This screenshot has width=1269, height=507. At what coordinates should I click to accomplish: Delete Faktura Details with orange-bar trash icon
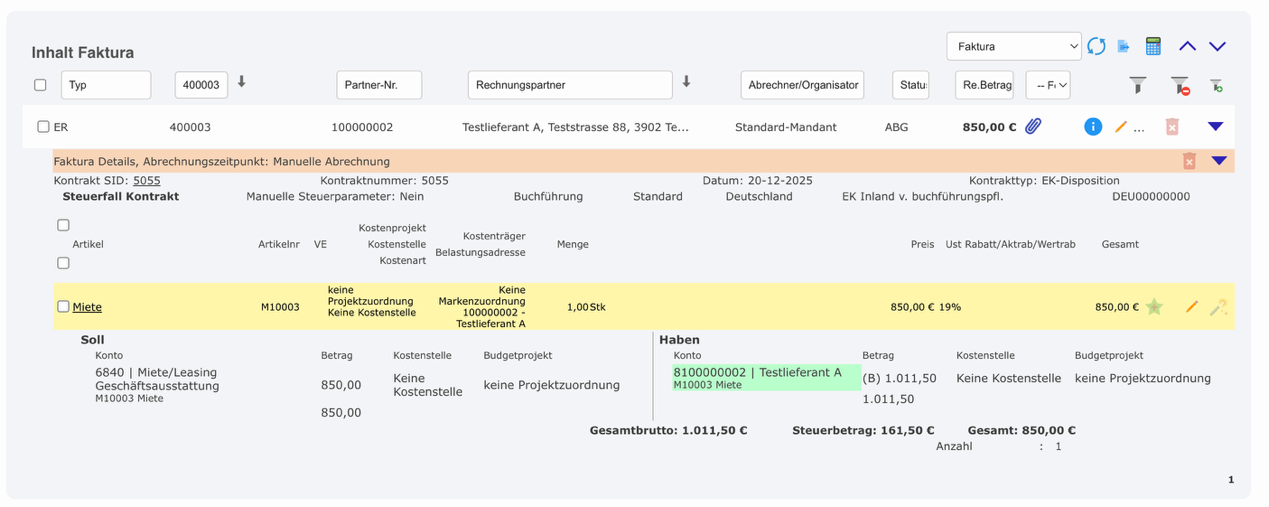coord(1189,161)
